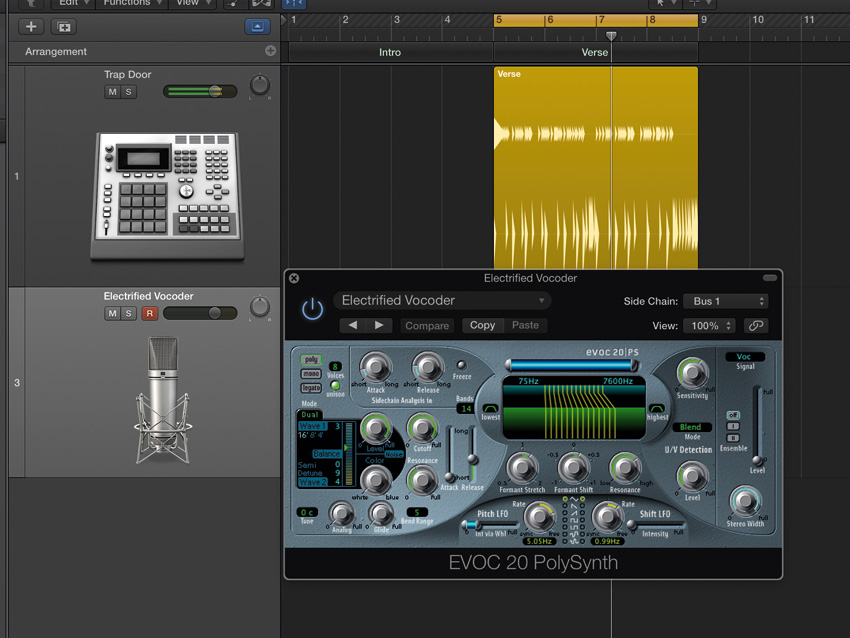Add an arrangement marker with the plus icon
This screenshot has height=638, width=850.
point(271,51)
